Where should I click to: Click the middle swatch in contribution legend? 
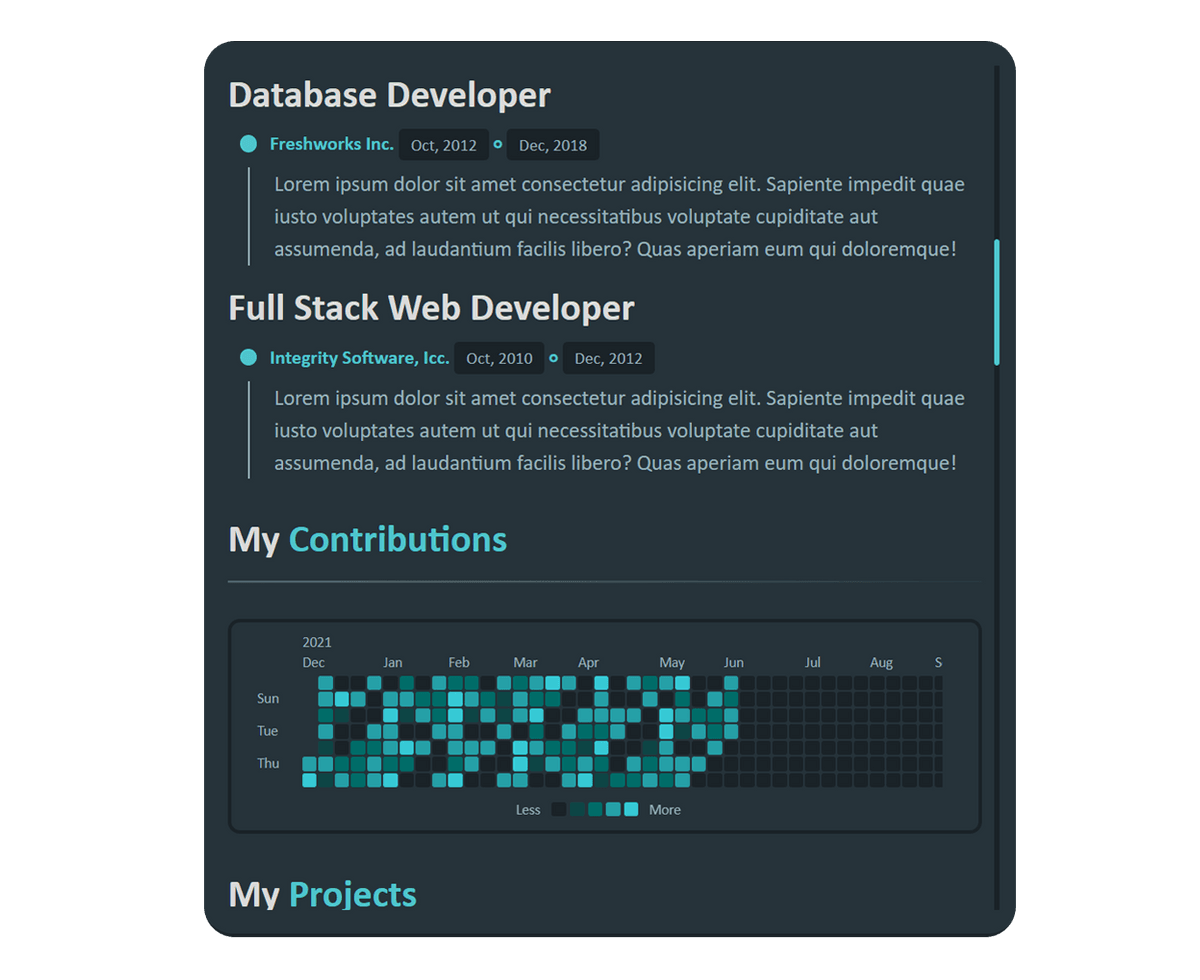[x=595, y=810]
